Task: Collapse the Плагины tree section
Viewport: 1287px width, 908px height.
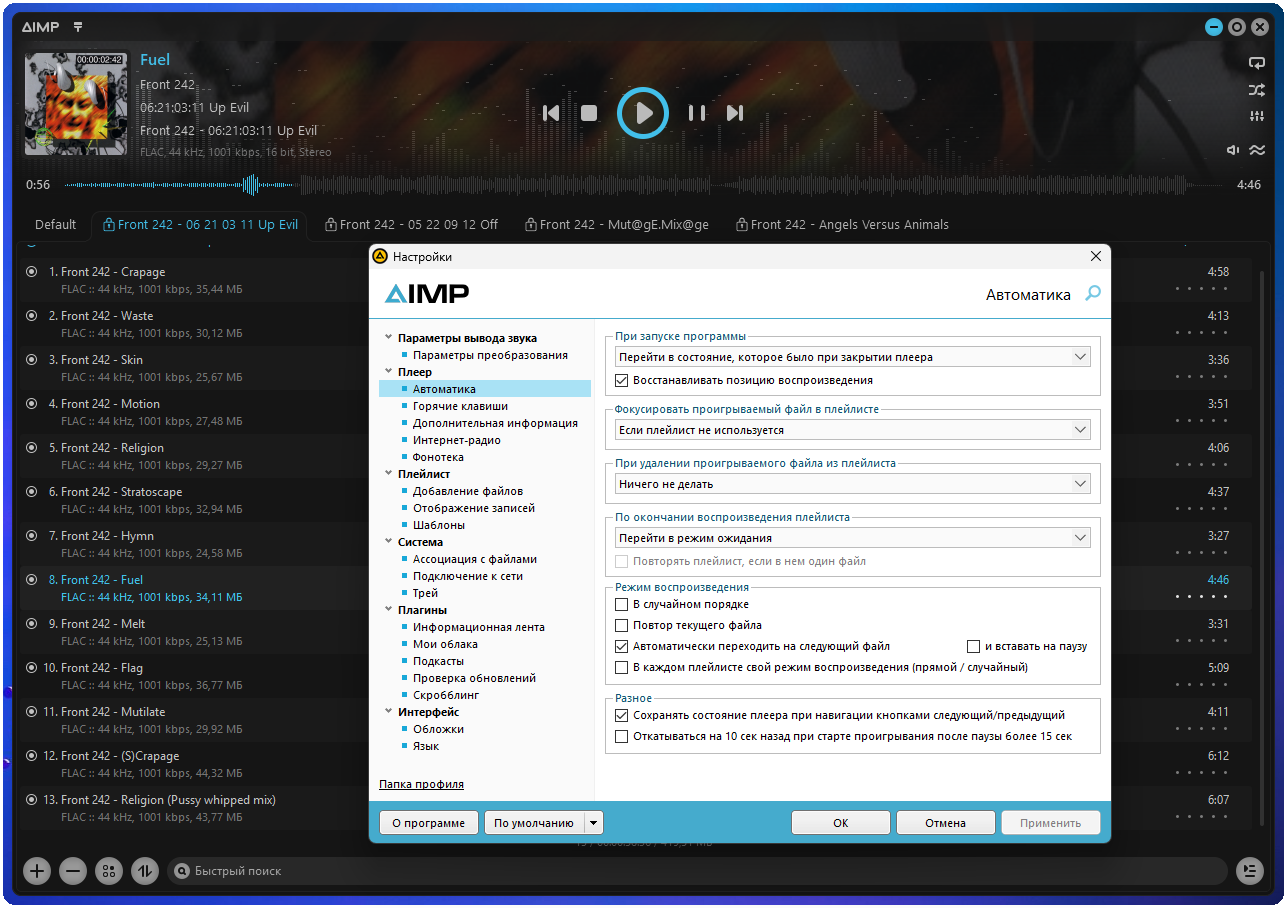Action: (x=388, y=610)
